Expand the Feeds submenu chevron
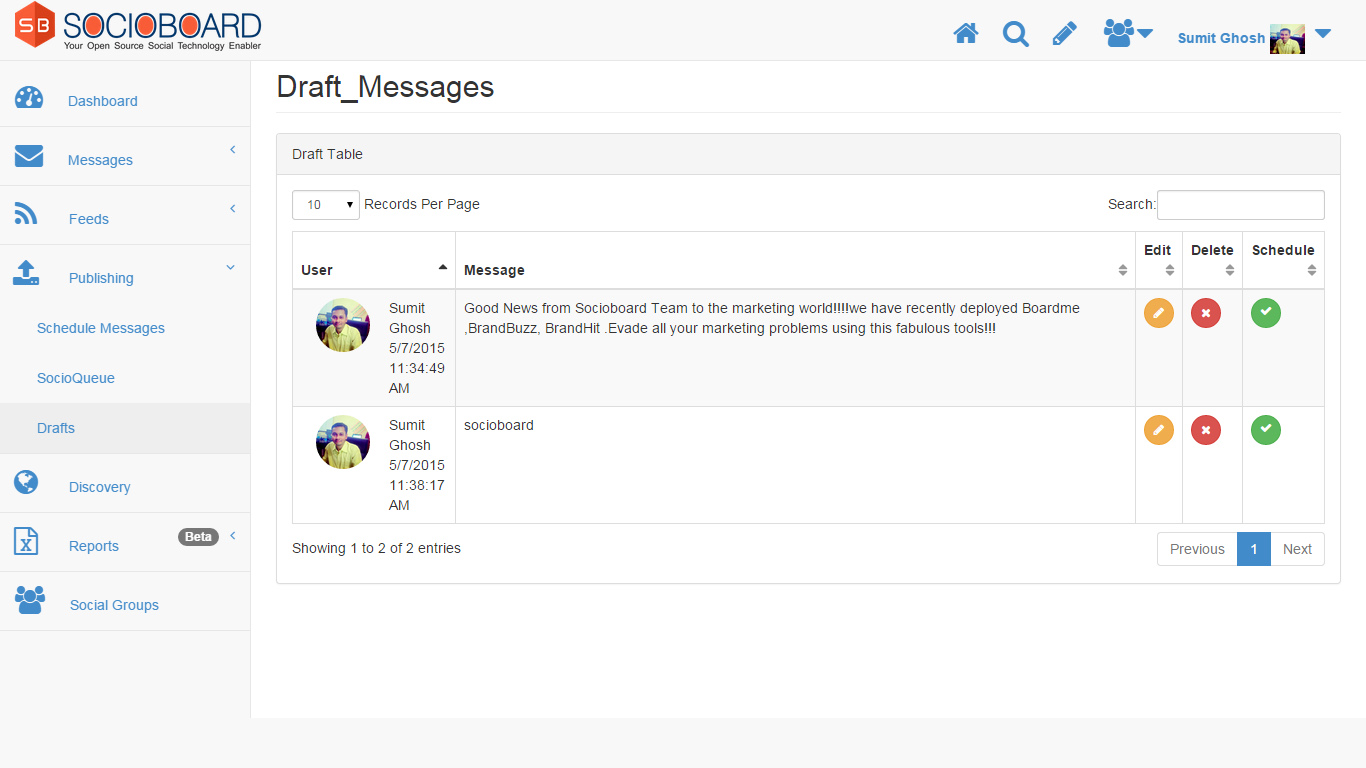Viewport: 1366px width, 768px height. coord(233,208)
